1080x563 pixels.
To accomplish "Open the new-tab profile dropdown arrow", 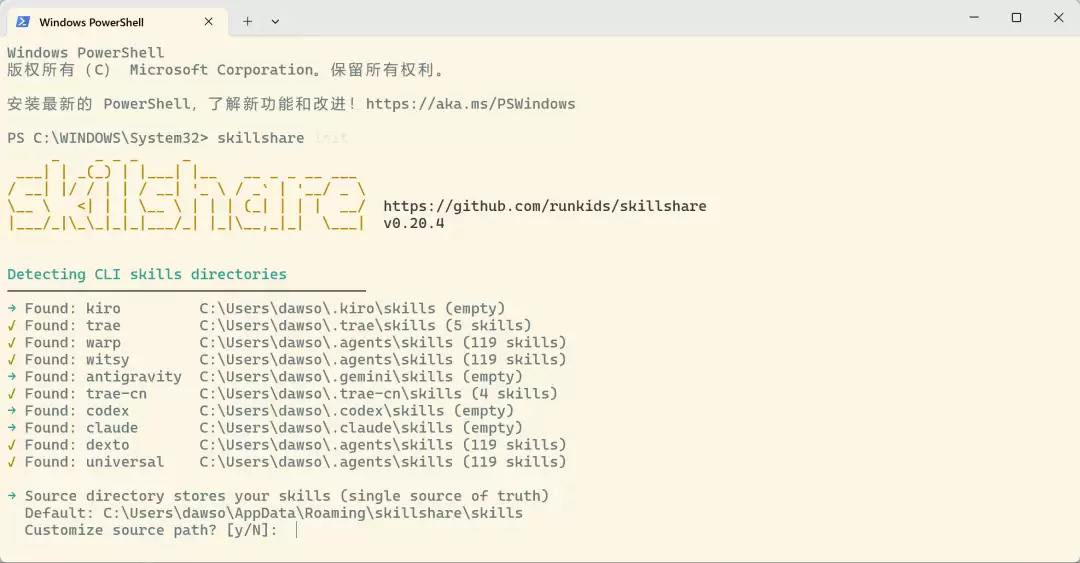I will 275,21.
